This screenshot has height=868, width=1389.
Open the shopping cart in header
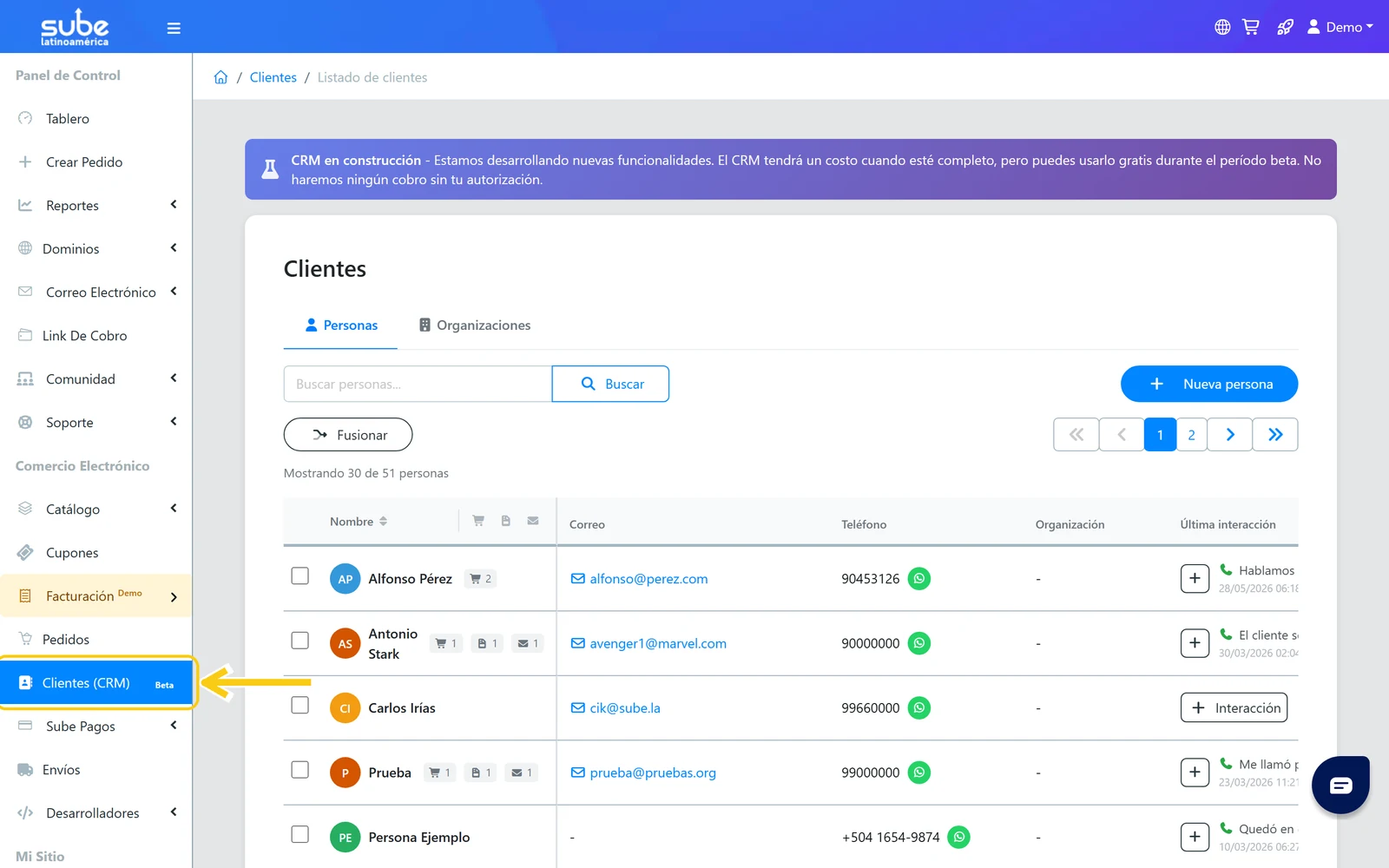(x=1251, y=27)
